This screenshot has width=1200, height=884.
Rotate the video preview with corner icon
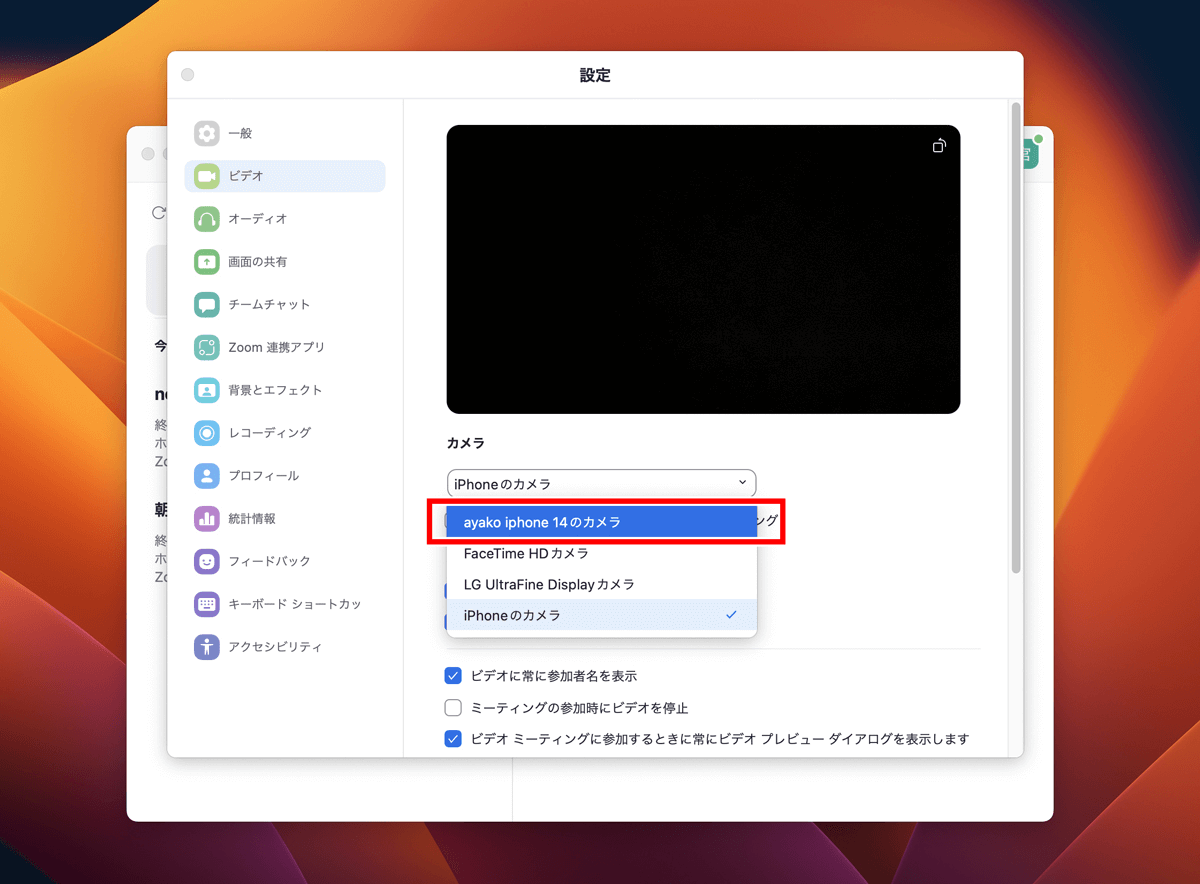tap(939, 146)
